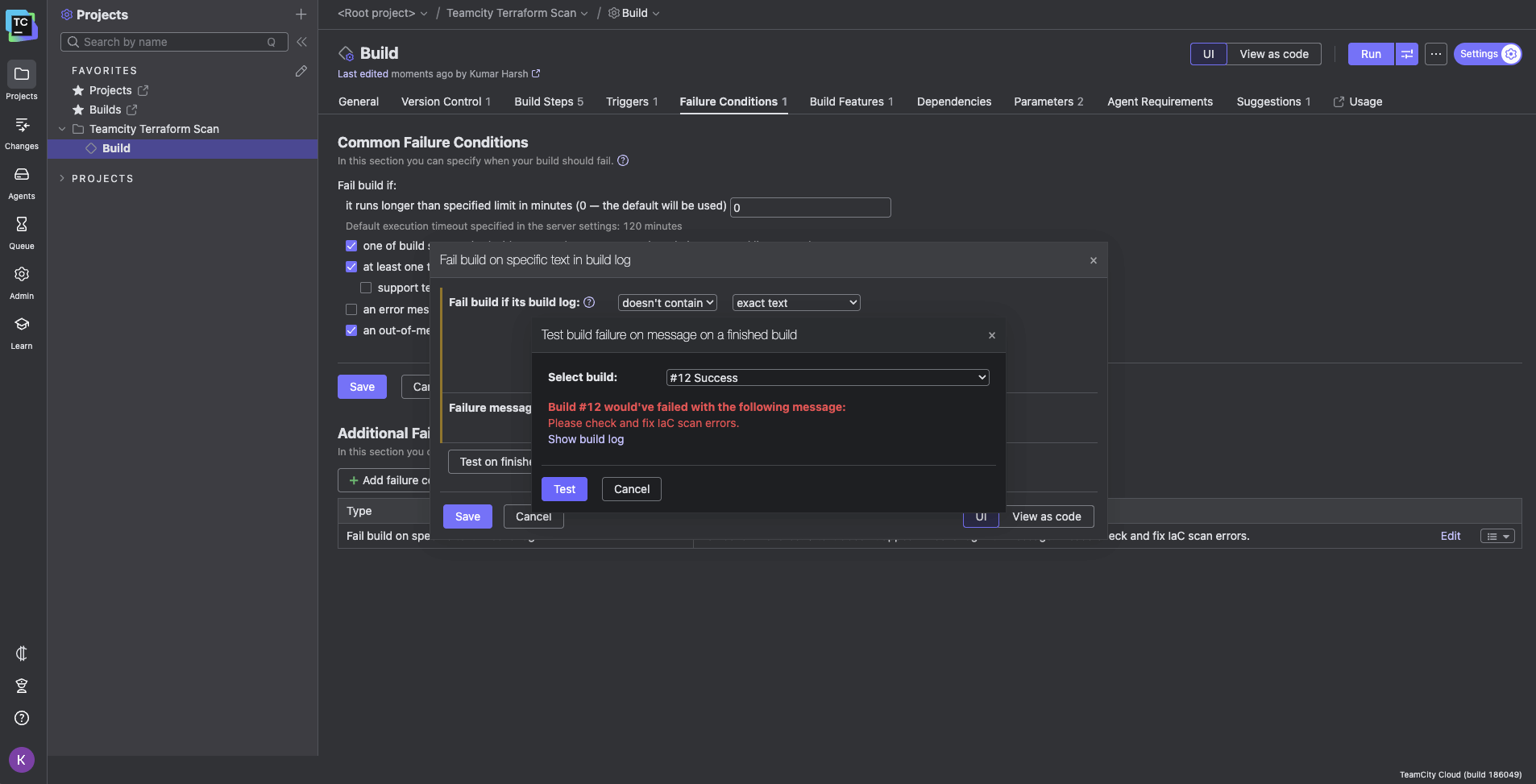Cancel the Test build failure dialog
Screen dimensions: 1536x784
[632, 489]
